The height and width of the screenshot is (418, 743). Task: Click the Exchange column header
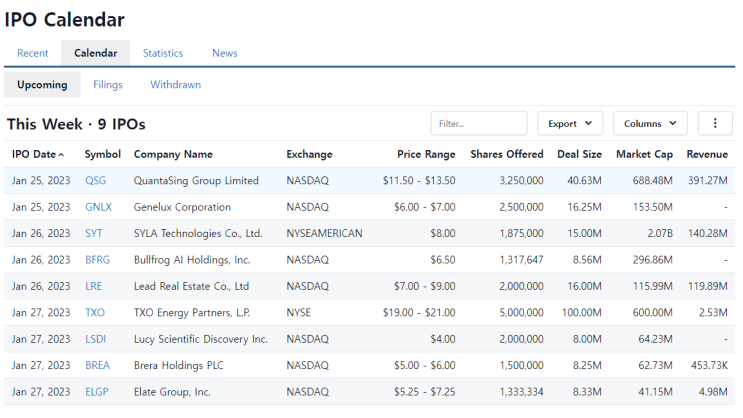[x=309, y=154]
